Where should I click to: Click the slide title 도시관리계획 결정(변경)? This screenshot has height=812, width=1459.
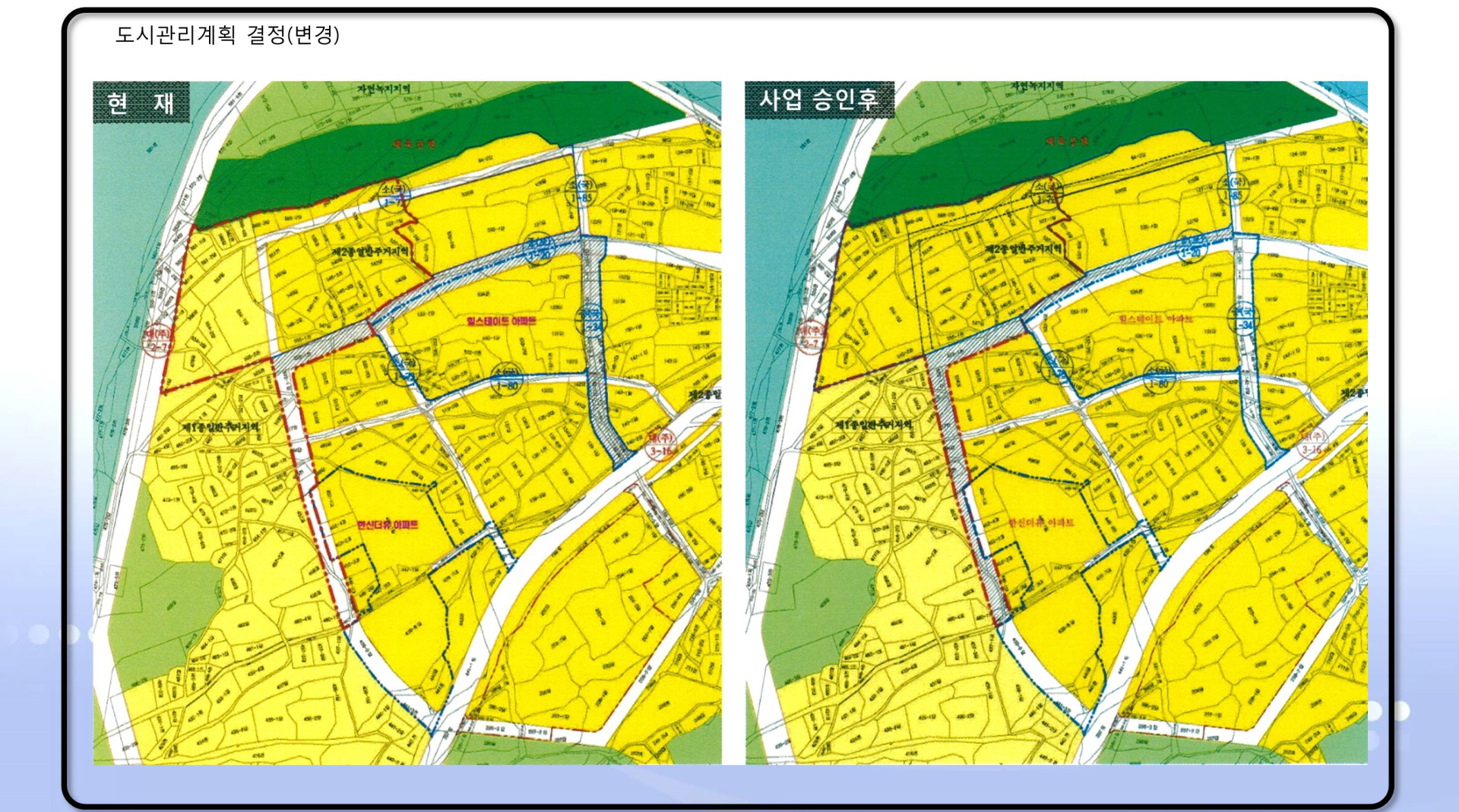click(x=227, y=34)
